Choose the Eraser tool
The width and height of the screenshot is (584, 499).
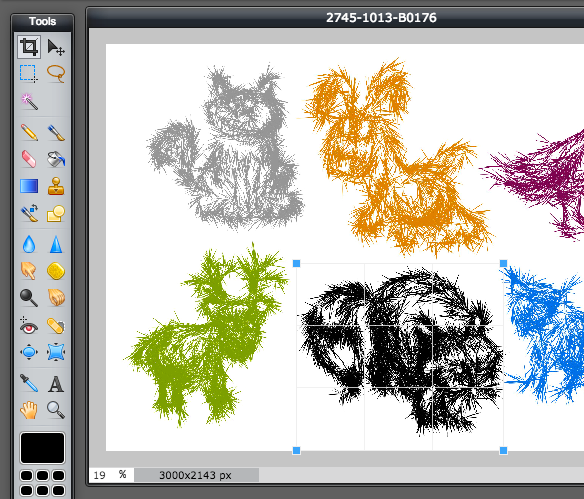click(x=29, y=159)
